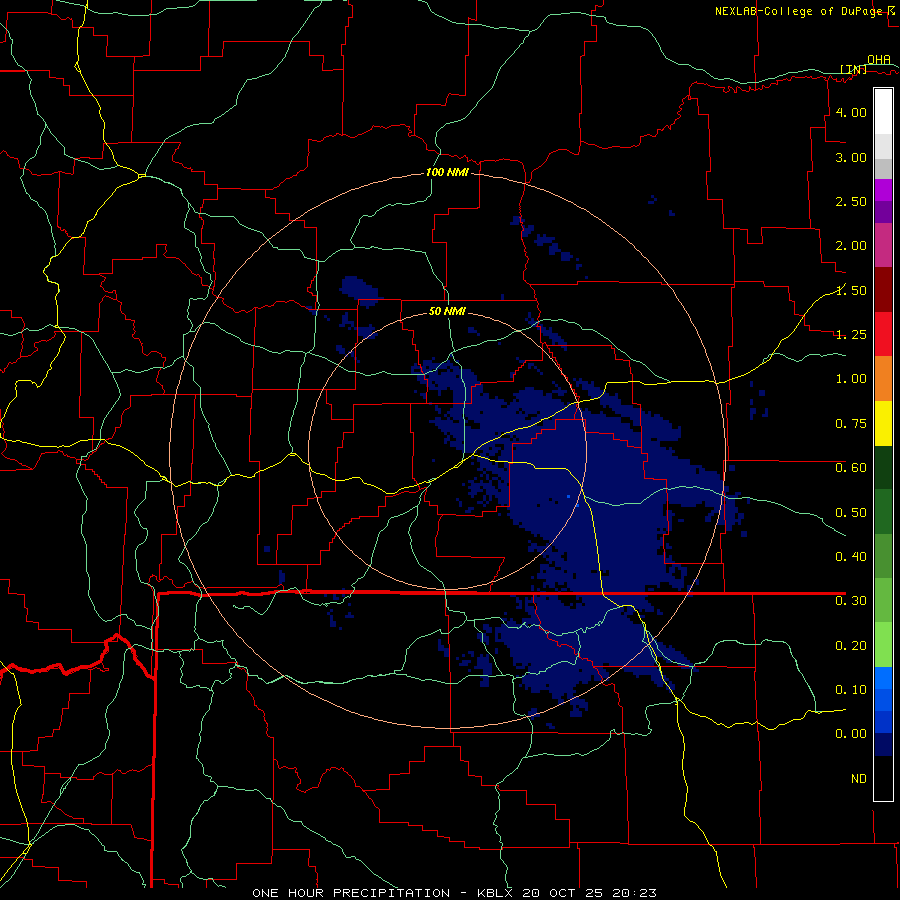Click the ND legend label

click(x=859, y=779)
